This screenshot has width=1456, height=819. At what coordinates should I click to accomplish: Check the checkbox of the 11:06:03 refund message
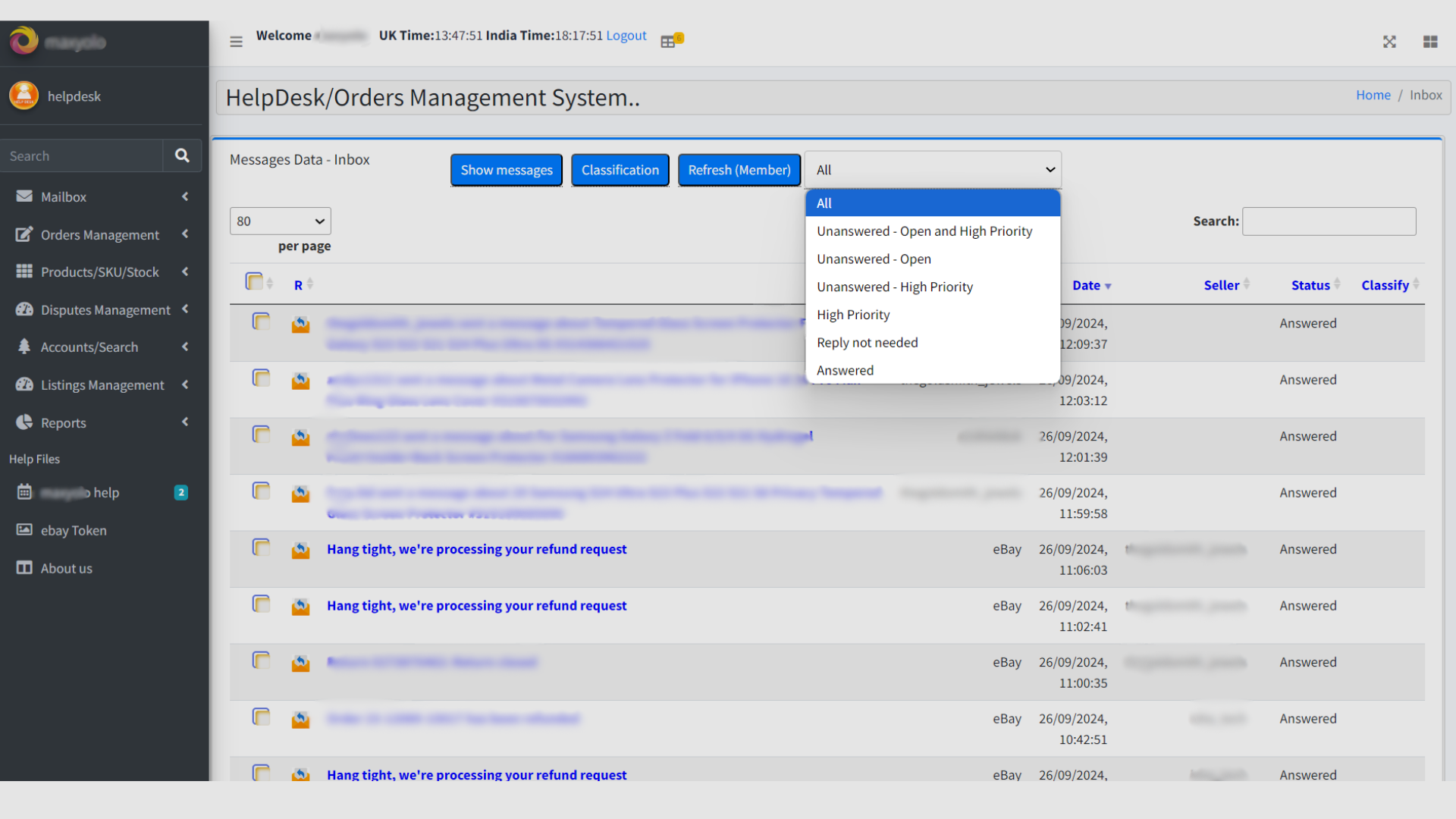coord(261,547)
